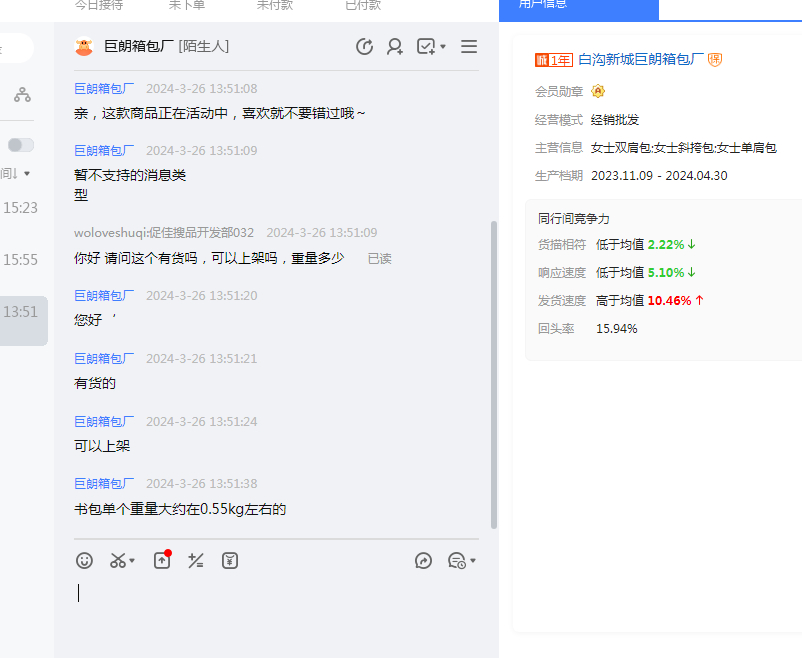Image resolution: width=802 pixels, height=658 pixels.
Task: Select the 未付款 tab at top
Action: (x=274, y=5)
